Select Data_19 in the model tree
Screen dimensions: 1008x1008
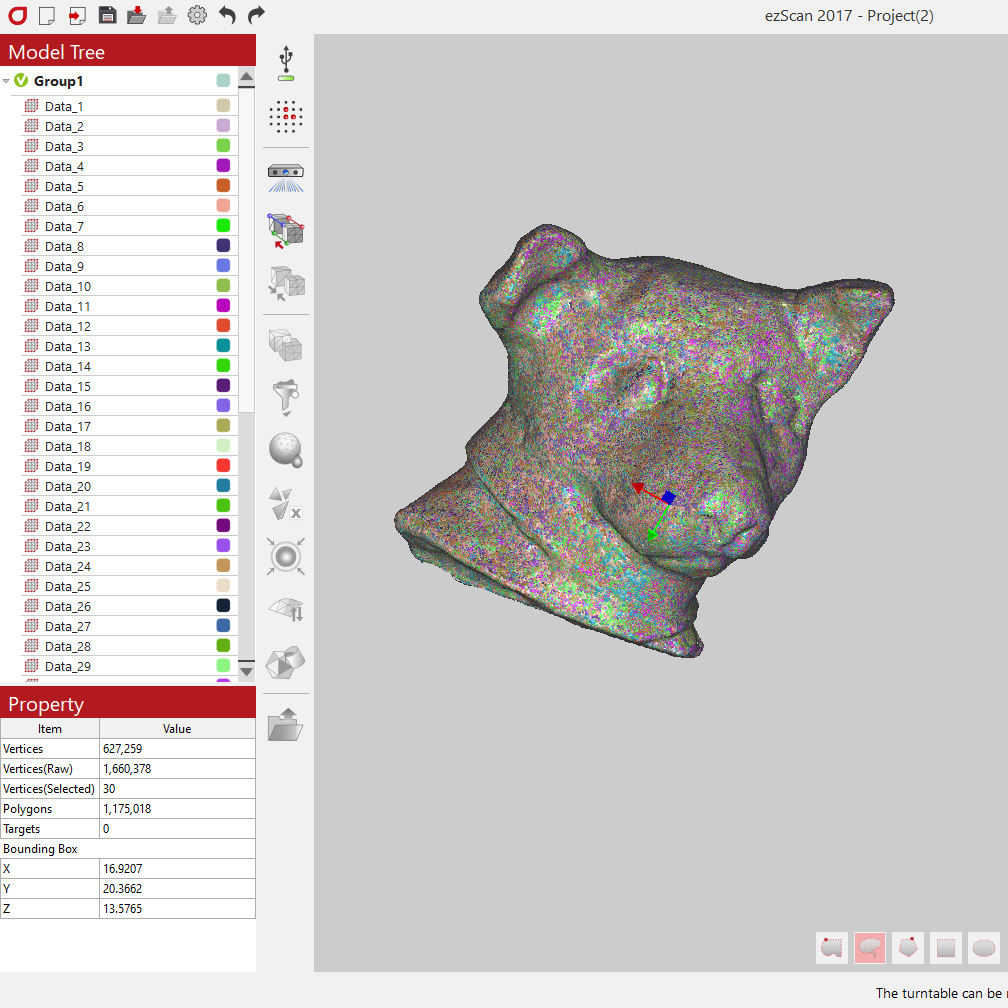(x=67, y=467)
